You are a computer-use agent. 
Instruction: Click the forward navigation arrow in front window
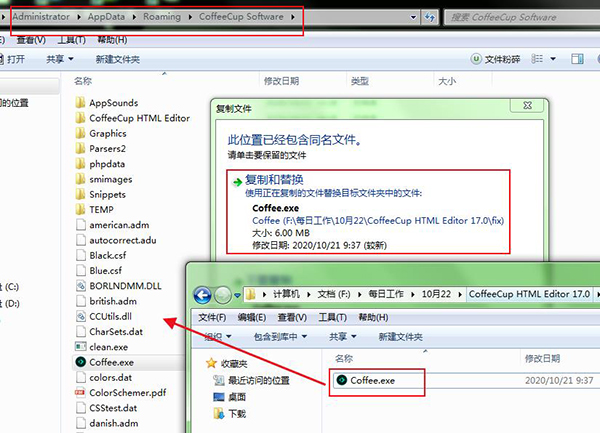(x=222, y=295)
